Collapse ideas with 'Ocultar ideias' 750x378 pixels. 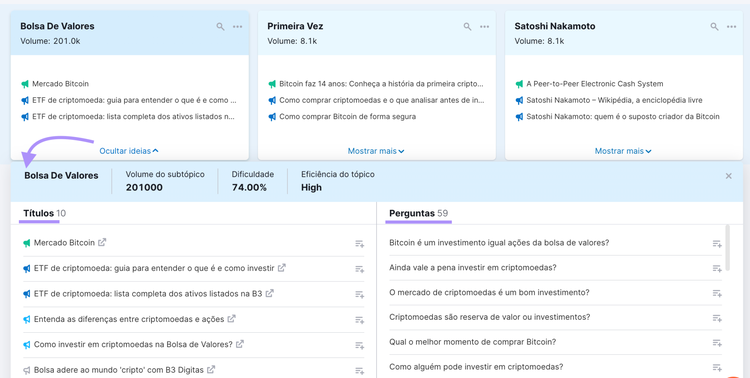(x=129, y=151)
